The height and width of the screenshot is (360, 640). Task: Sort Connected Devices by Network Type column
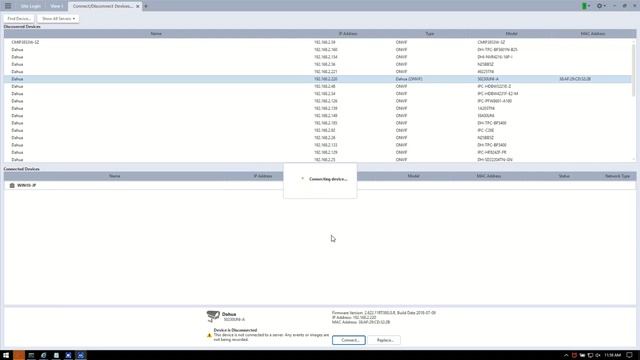click(618, 176)
